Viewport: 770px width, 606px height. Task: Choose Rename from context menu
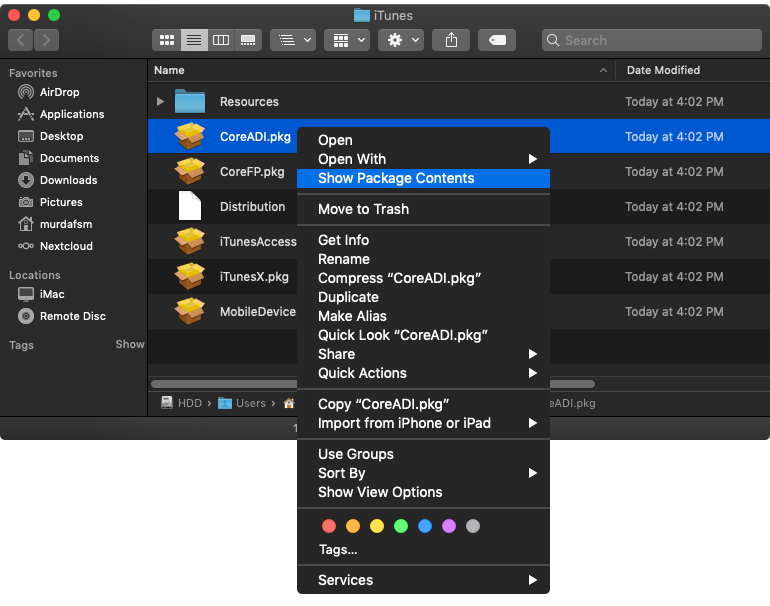pyautogui.click(x=423, y=259)
